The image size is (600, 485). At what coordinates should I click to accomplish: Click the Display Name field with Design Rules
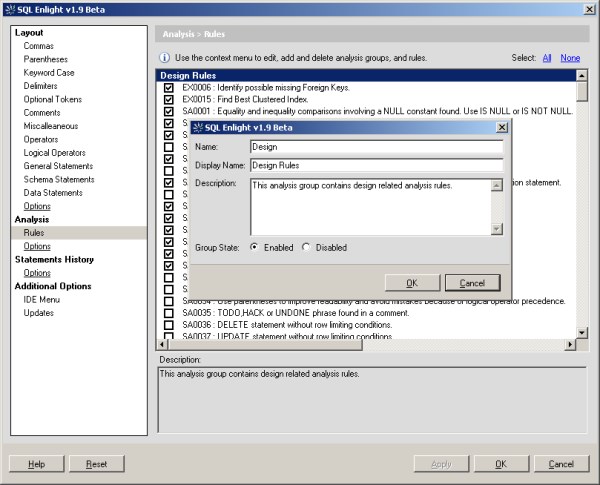click(x=377, y=165)
